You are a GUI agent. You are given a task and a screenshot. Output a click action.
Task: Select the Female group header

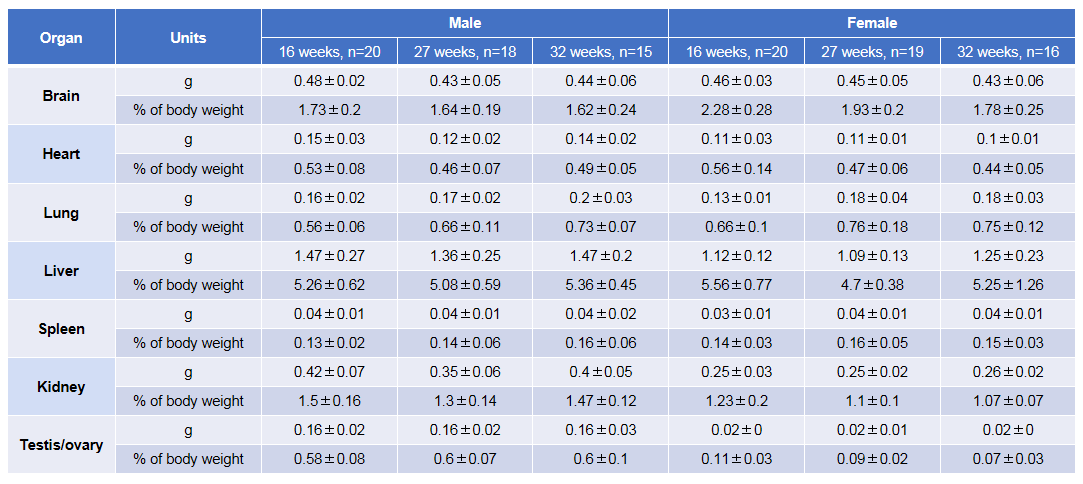tap(872, 23)
